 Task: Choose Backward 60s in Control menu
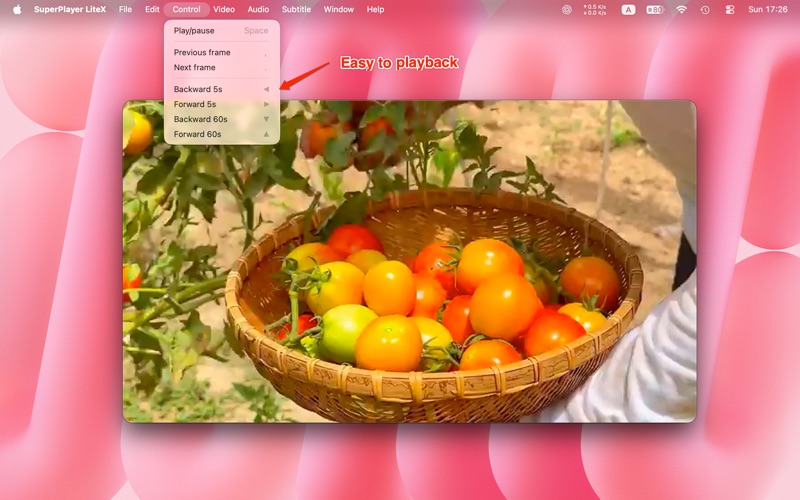[221, 119]
